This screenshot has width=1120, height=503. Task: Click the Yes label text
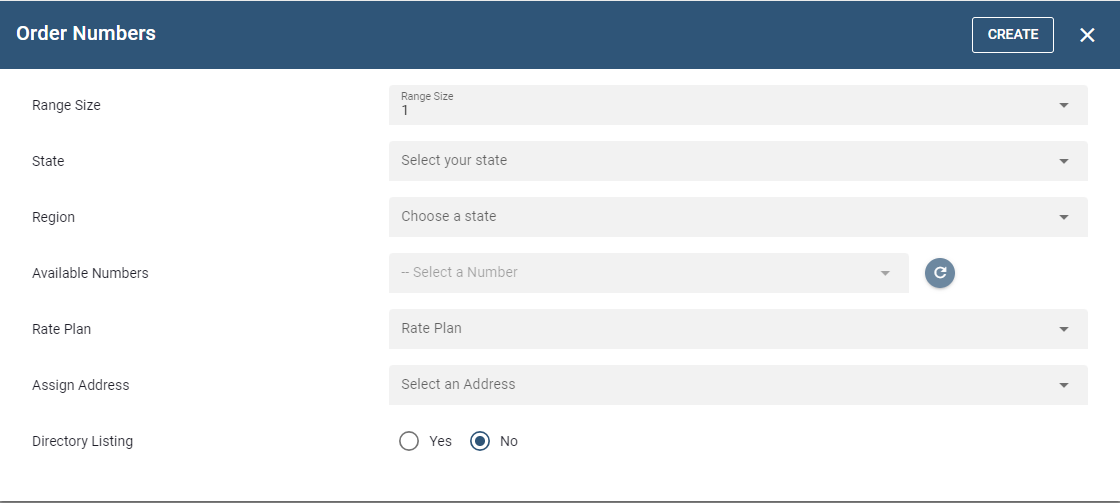(x=441, y=441)
